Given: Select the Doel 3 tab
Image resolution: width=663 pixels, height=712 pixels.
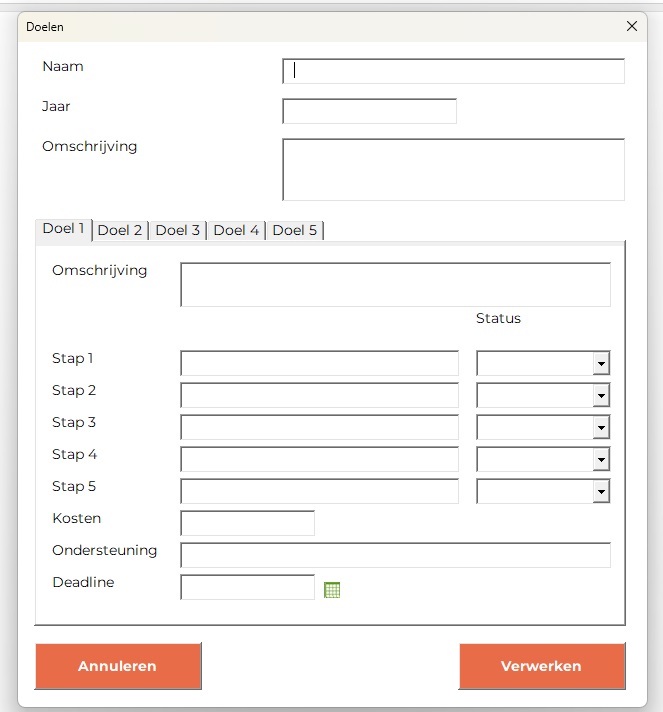Looking at the screenshot, I should click(178, 230).
